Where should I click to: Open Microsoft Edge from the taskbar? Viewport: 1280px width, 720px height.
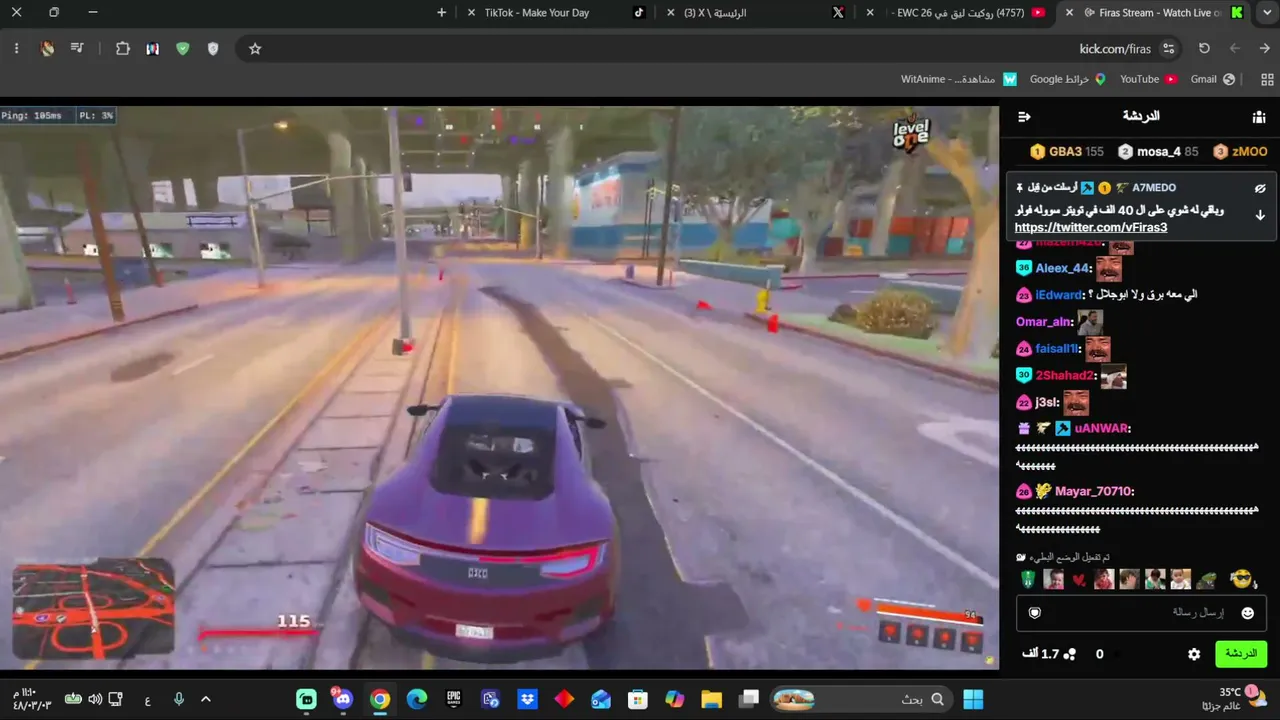point(417,699)
